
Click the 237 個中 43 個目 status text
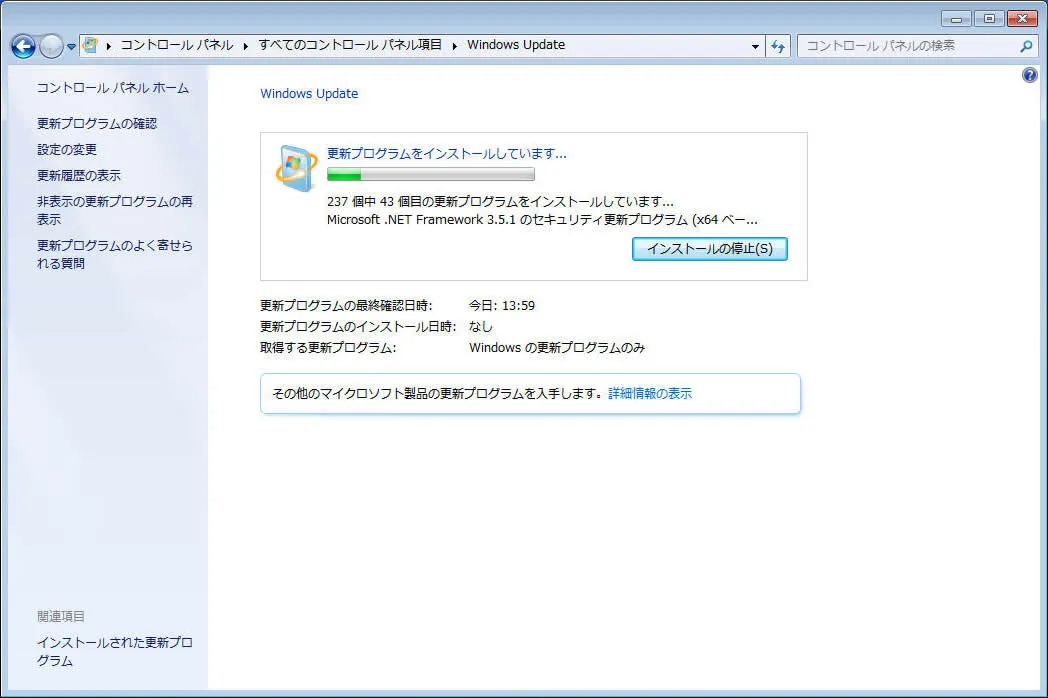coord(500,201)
